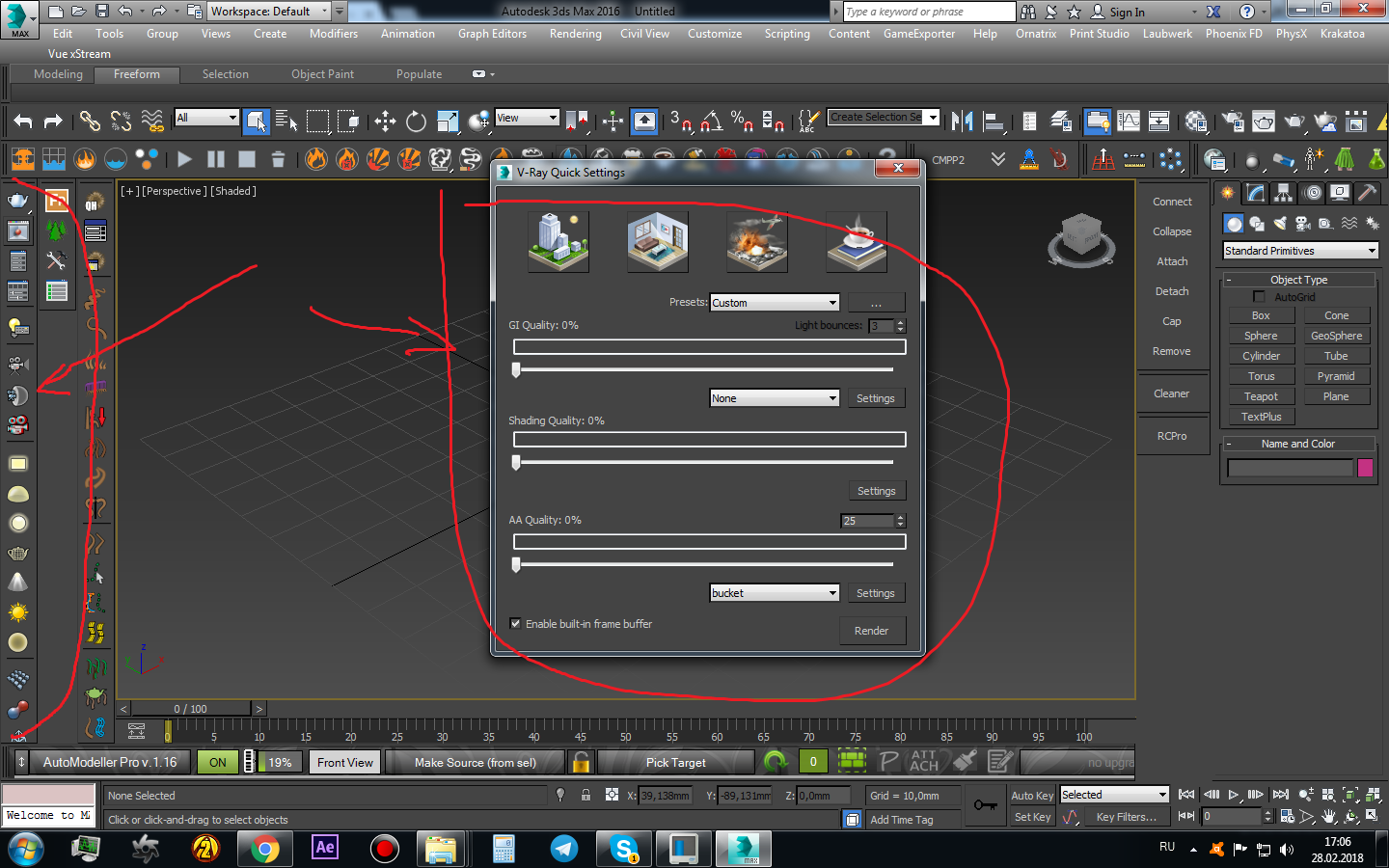
Task: Click the trash can icon in Phoenix toolbar
Action: [278, 159]
